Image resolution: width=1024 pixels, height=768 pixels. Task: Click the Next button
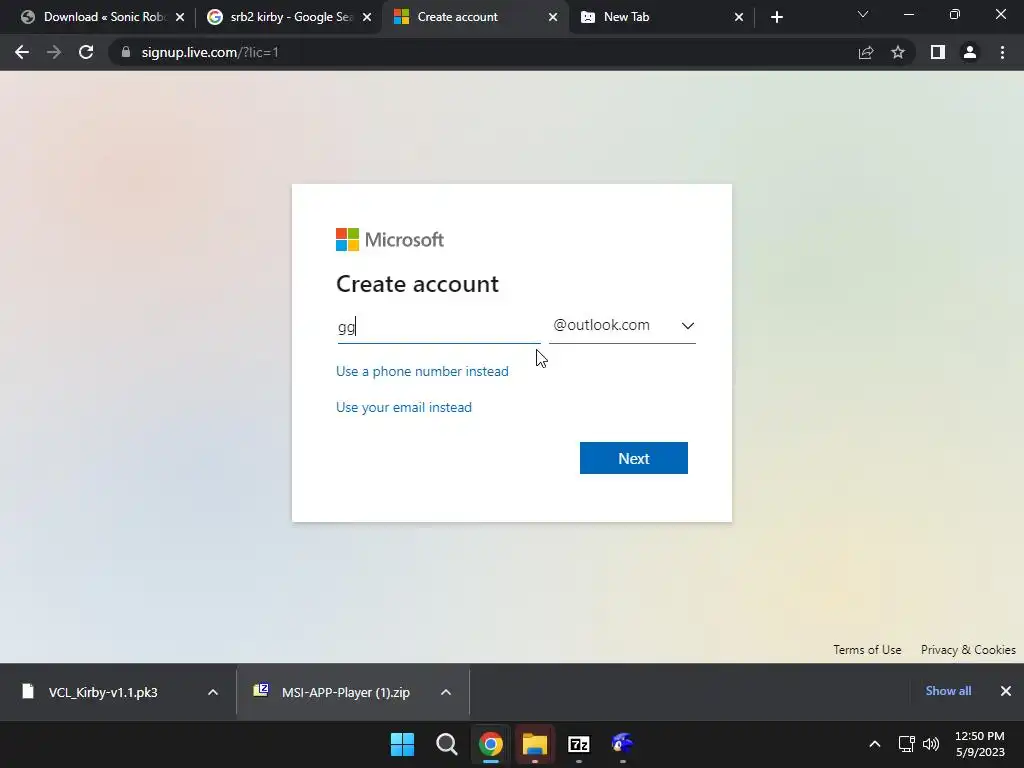(x=633, y=458)
